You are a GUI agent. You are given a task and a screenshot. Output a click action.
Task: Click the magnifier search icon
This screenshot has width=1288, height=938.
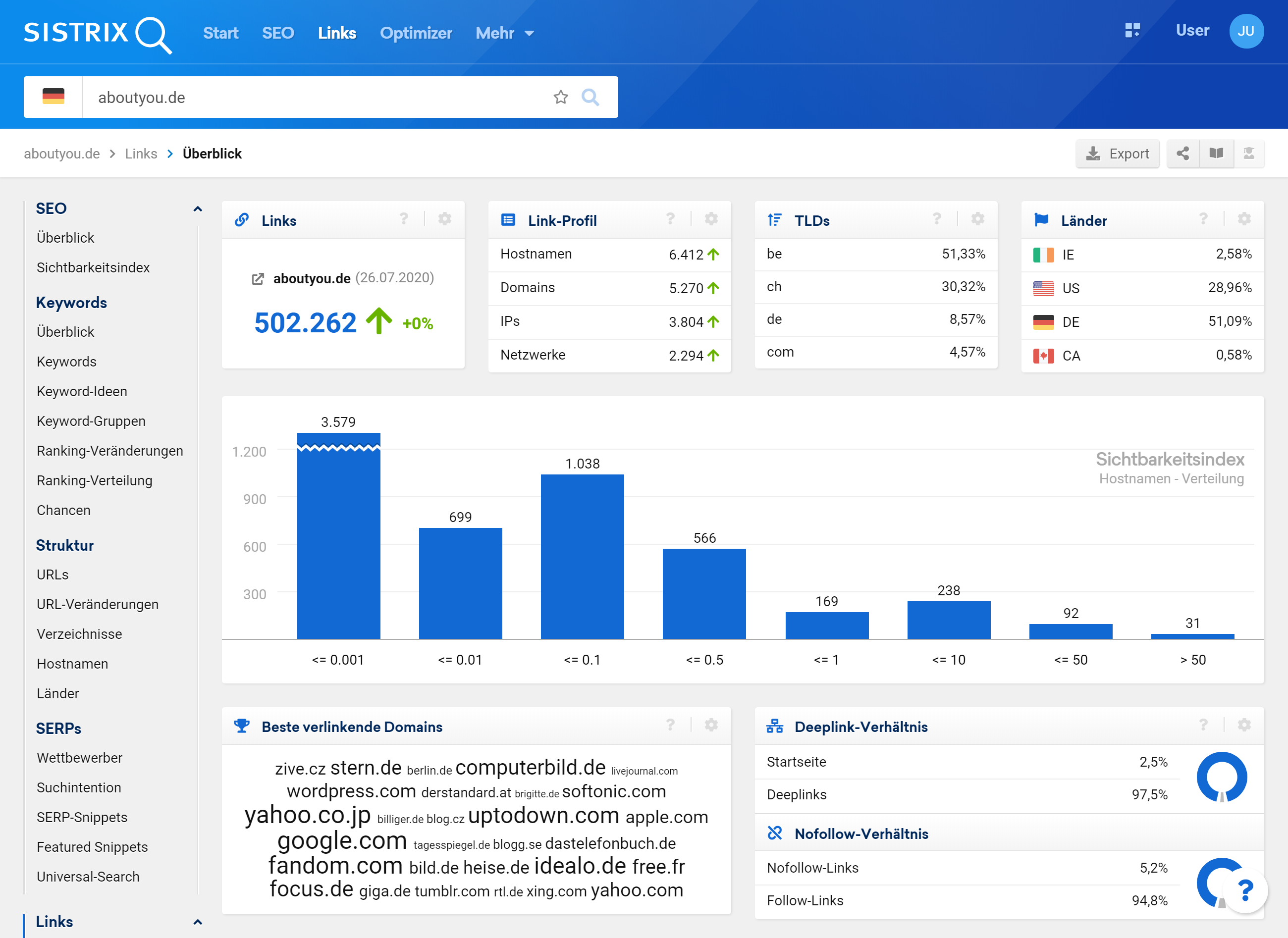coord(590,97)
